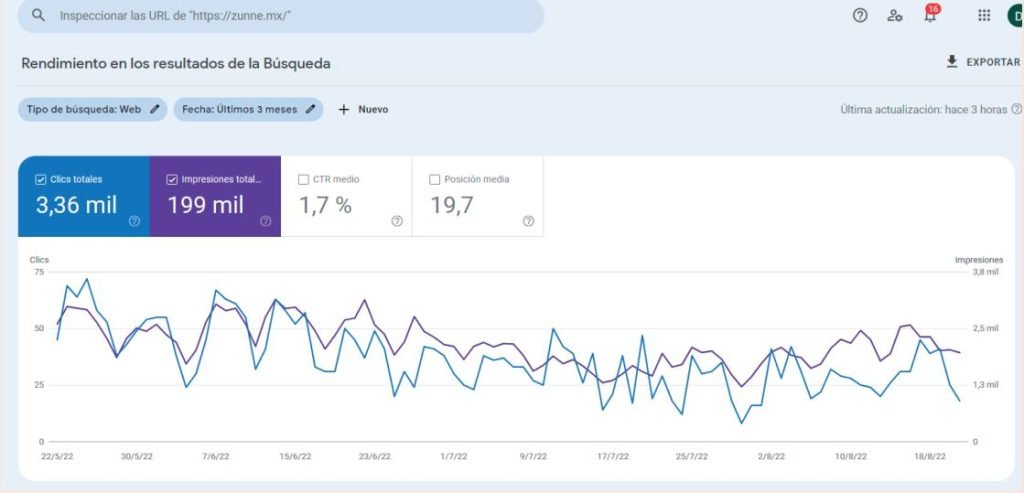Uncheck the Impresiones totales checkbox
The height and width of the screenshot is (493, 1024).
click(x=171, y=180)
